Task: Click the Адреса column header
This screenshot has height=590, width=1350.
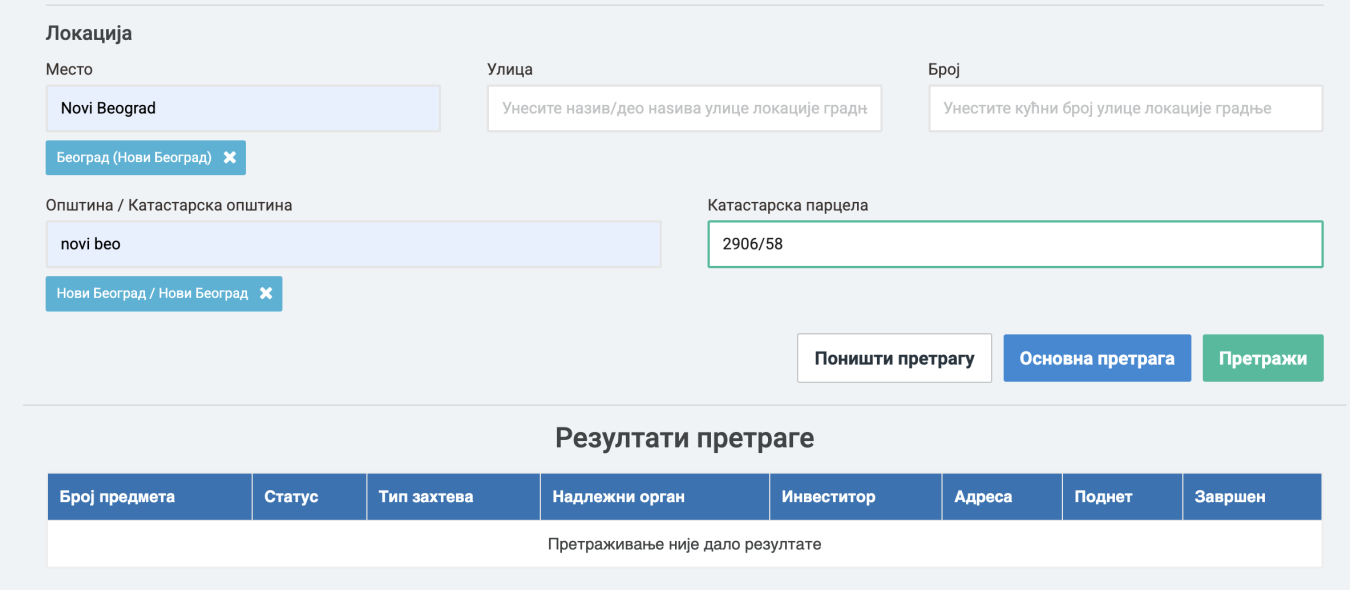Action: [x=983, y=497]
